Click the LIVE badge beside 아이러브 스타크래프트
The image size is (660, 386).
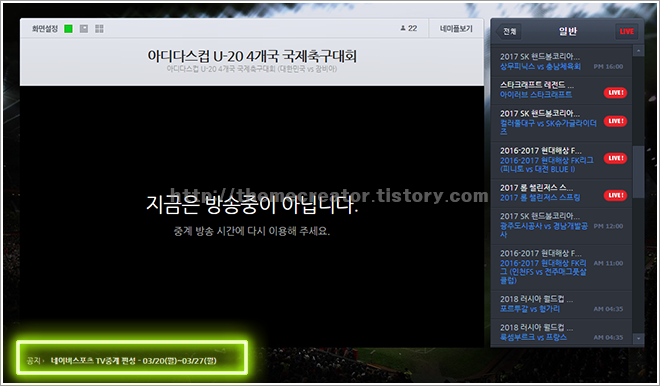pos(615,93)
